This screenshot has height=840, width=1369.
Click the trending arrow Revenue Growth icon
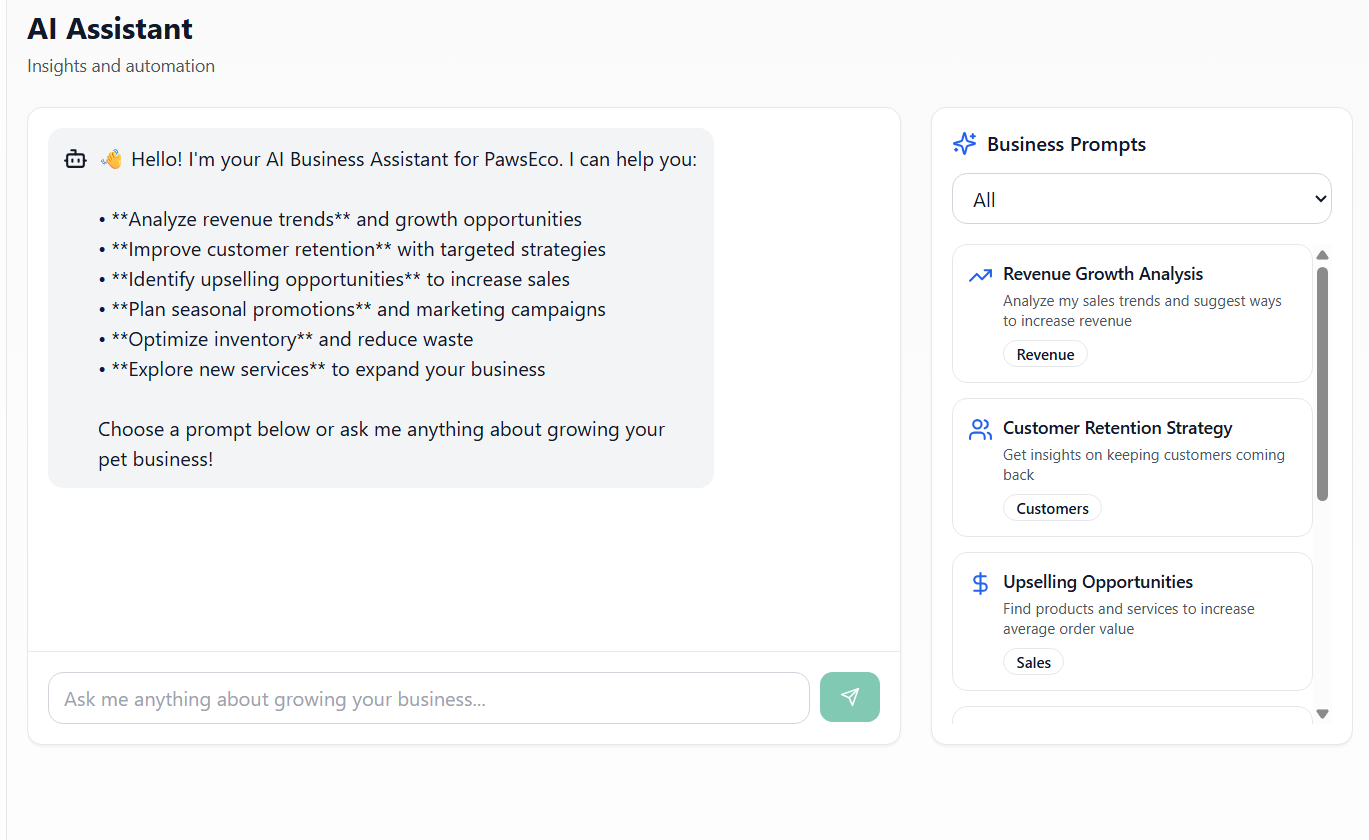click(x=980, y=275)
